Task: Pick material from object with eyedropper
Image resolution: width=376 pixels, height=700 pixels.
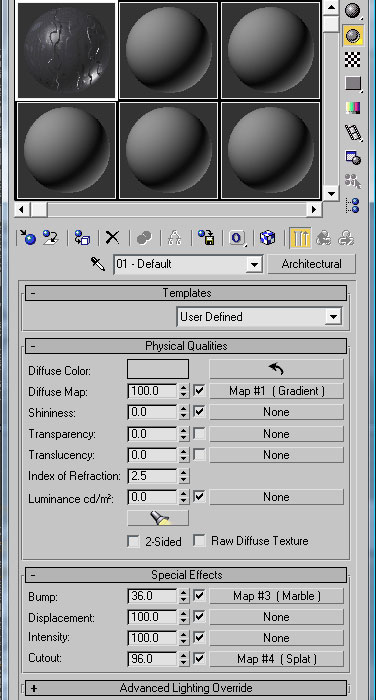Action: pyautogui.click(x=98, y=264)
